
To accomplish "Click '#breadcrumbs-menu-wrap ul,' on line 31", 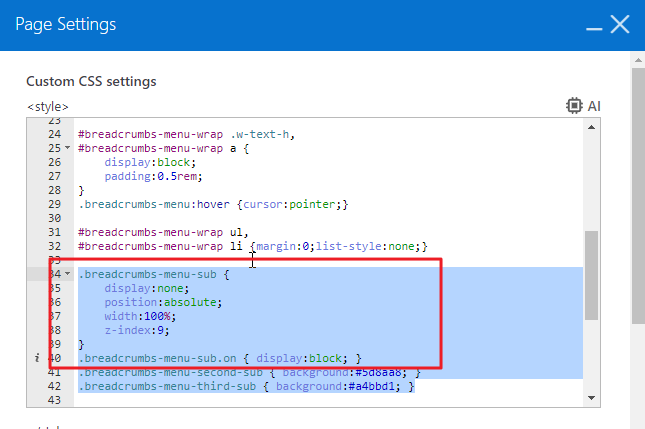I will coord(163,232).
